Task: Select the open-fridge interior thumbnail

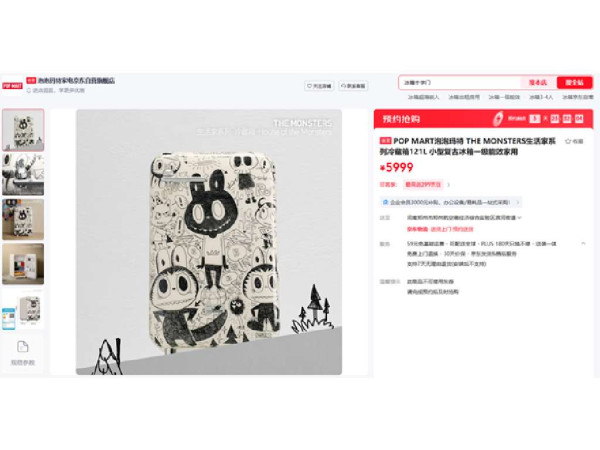Action: tap(23, 264)
